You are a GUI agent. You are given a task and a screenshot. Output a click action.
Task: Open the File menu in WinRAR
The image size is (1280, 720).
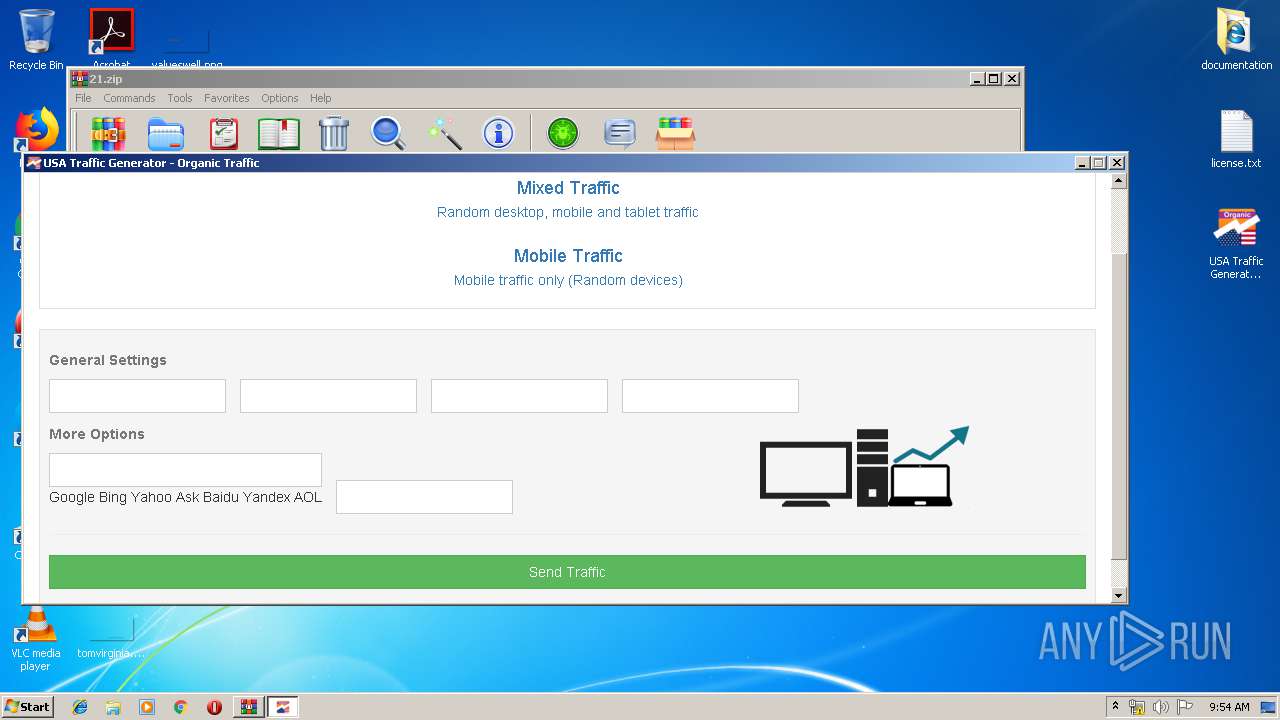83,98
